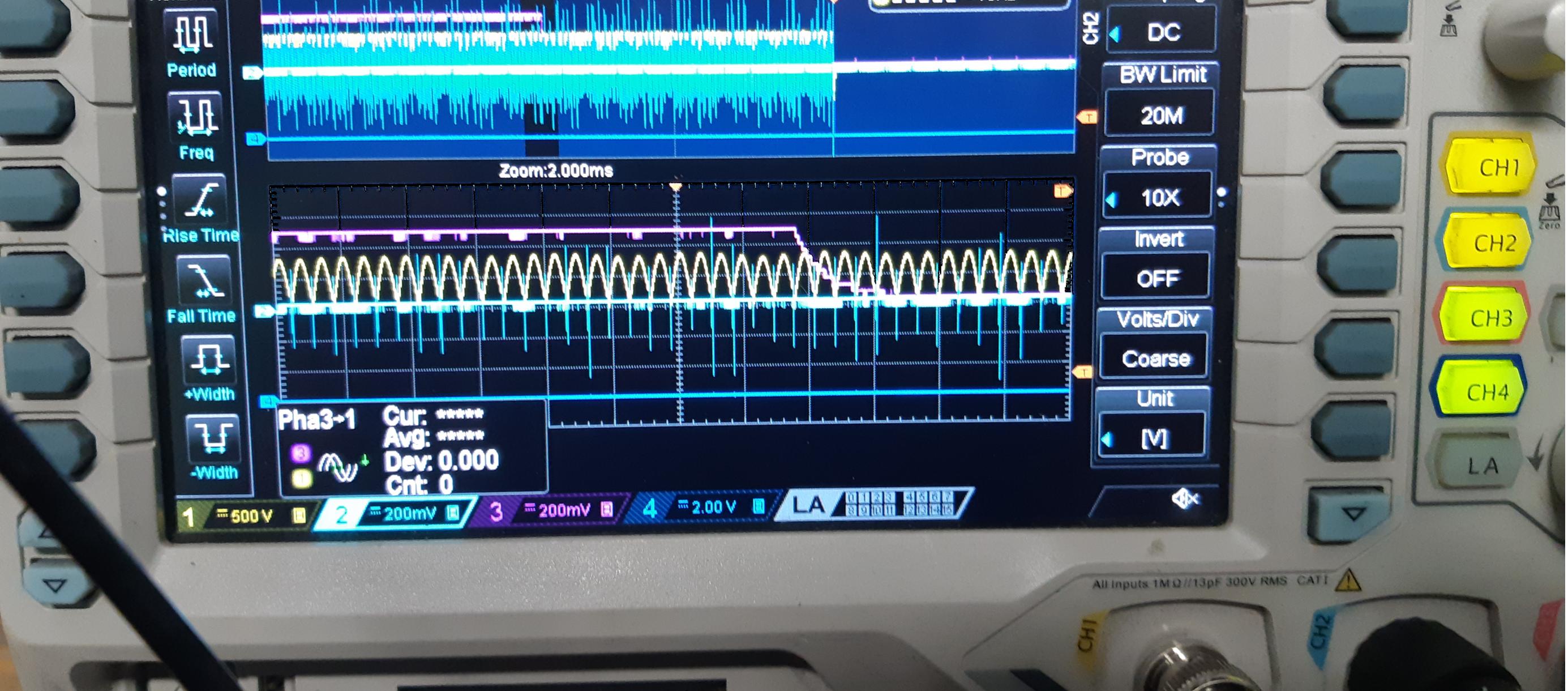Image resolution: width=1568 pixels, height=691 pixels.
Task: Select the Period measurement icon
Action: coord(193,33)
